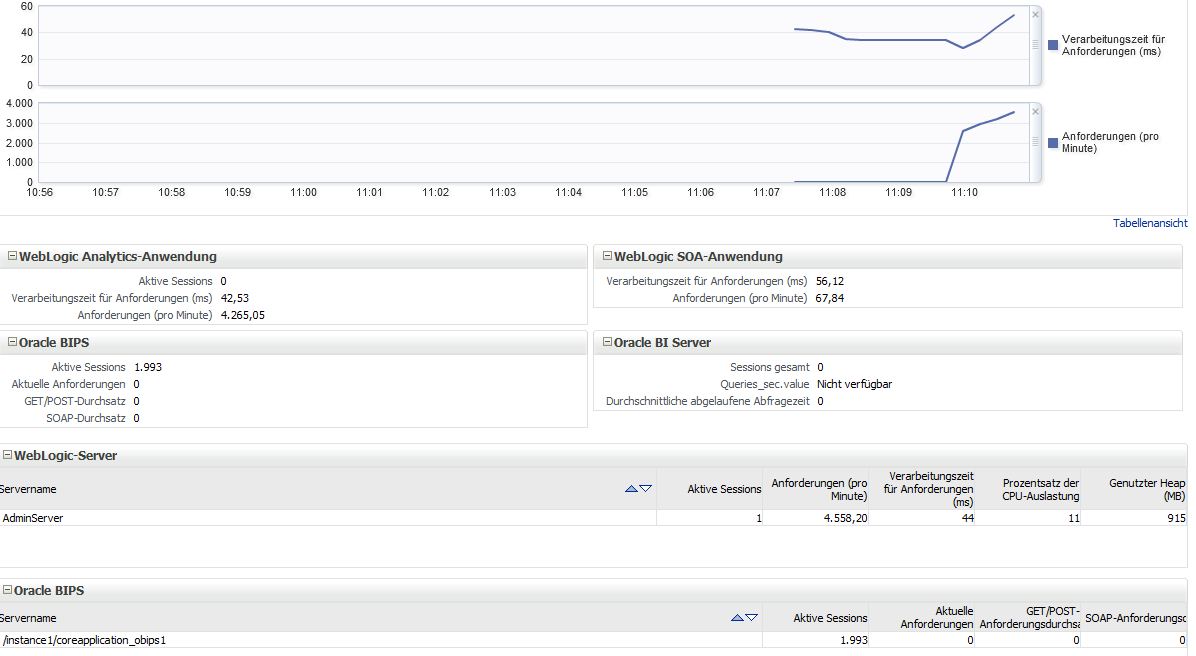
Task: Click the GET/POST-Anforderungsdurchsatz column header
Action: (1029, 618)
